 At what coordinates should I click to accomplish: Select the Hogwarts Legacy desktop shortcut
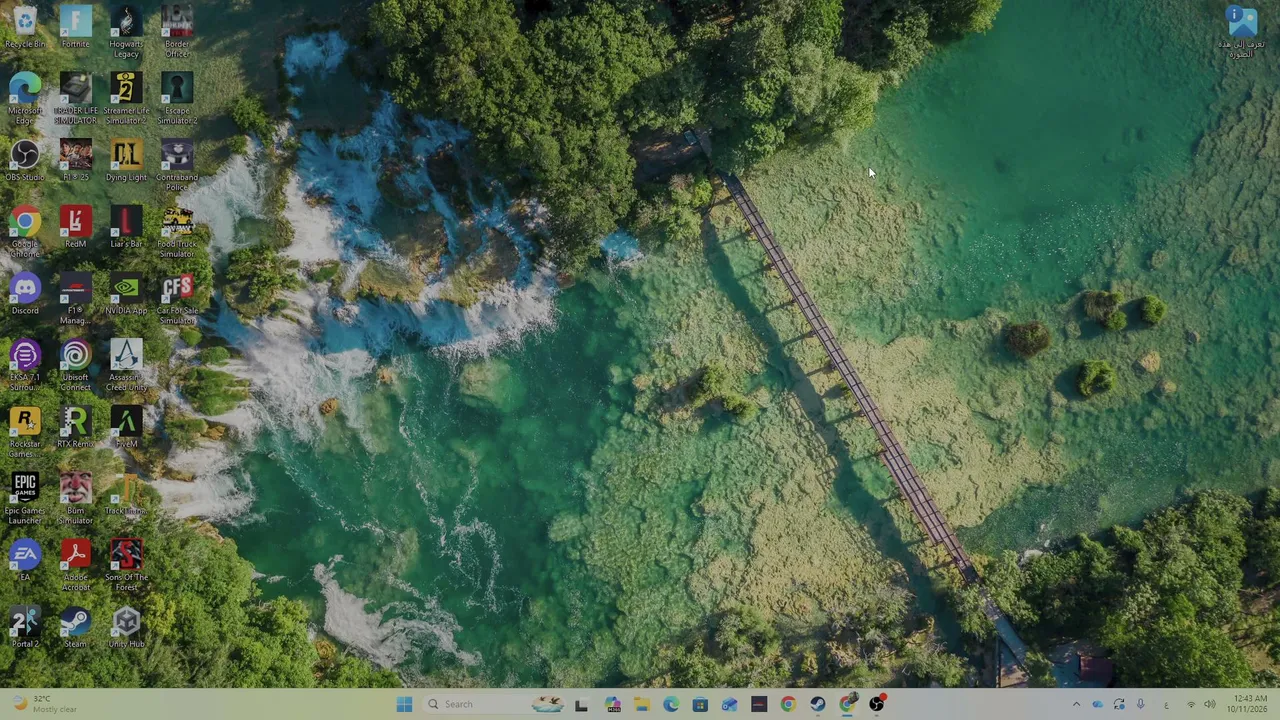click(x=126, y=31)
